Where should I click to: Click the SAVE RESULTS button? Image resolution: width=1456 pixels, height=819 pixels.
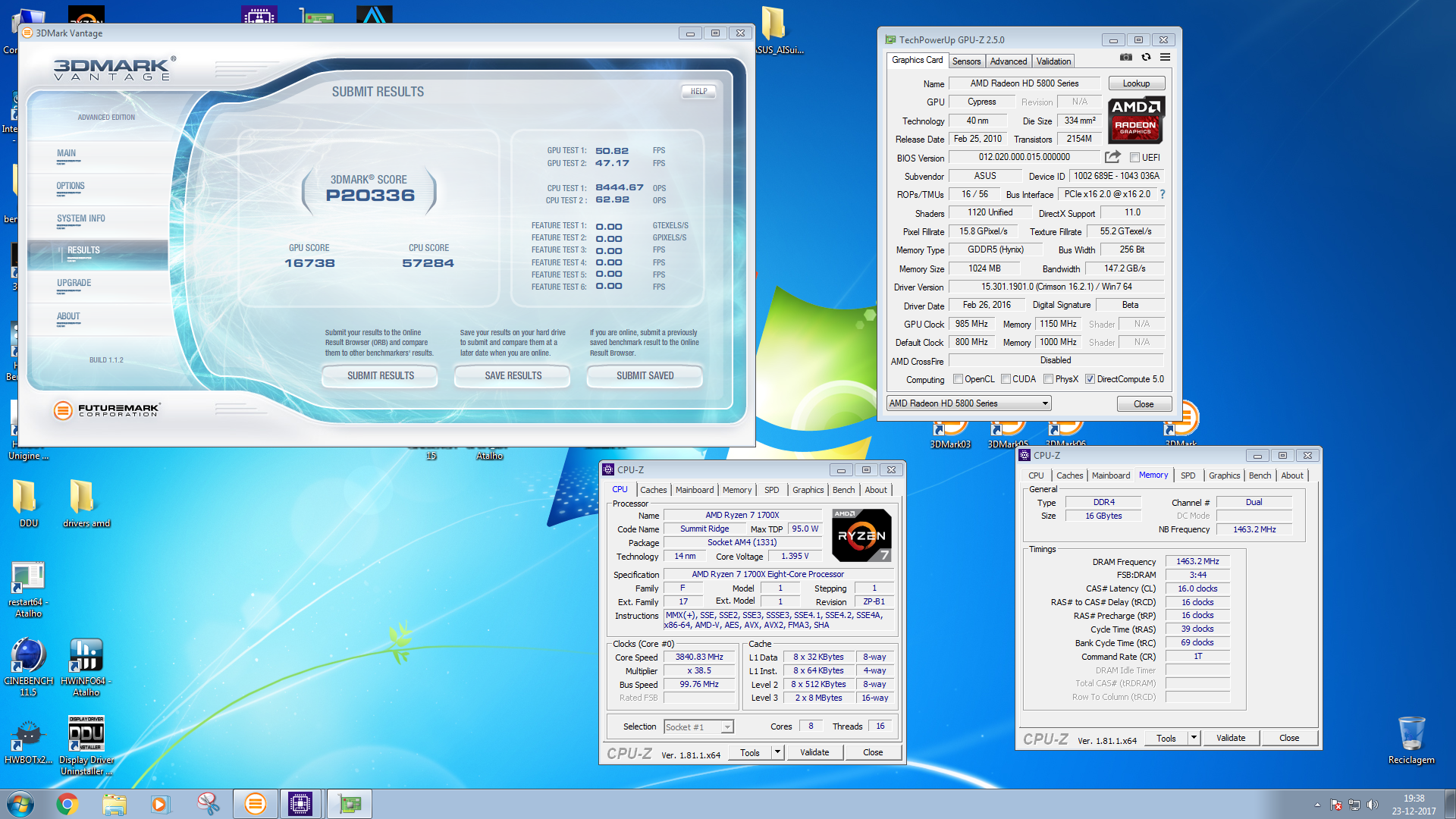coord(513,375)
